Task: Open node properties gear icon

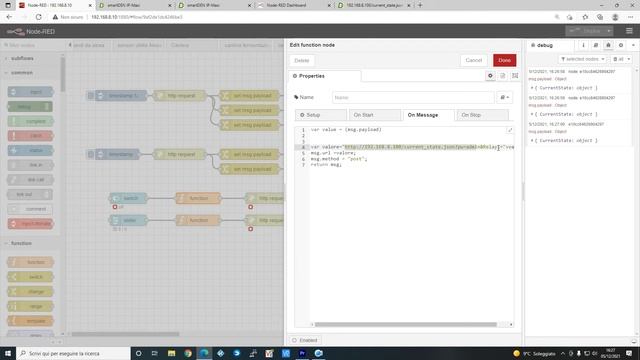Action: (490, 76)
